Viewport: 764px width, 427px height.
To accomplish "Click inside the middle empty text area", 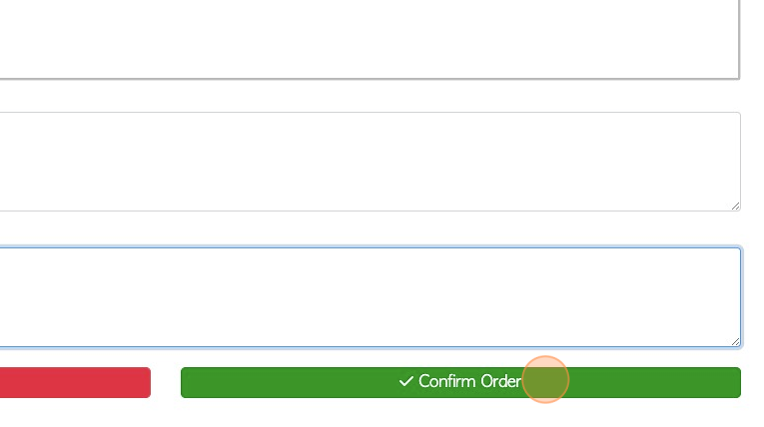I will click(370, 162).
